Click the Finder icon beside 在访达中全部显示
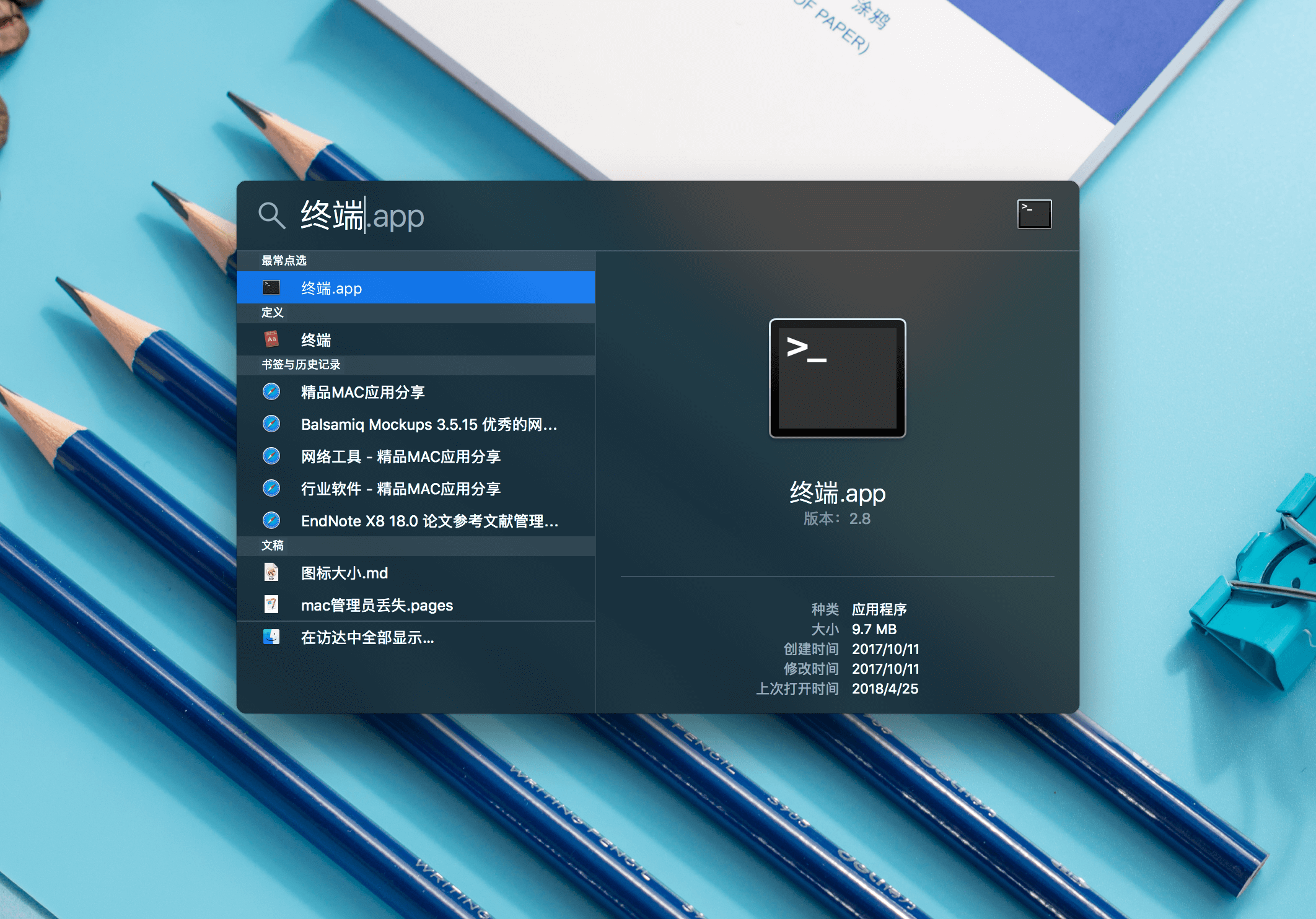Viewport: 1316px width, 919px height. click(x=271, y=637)
